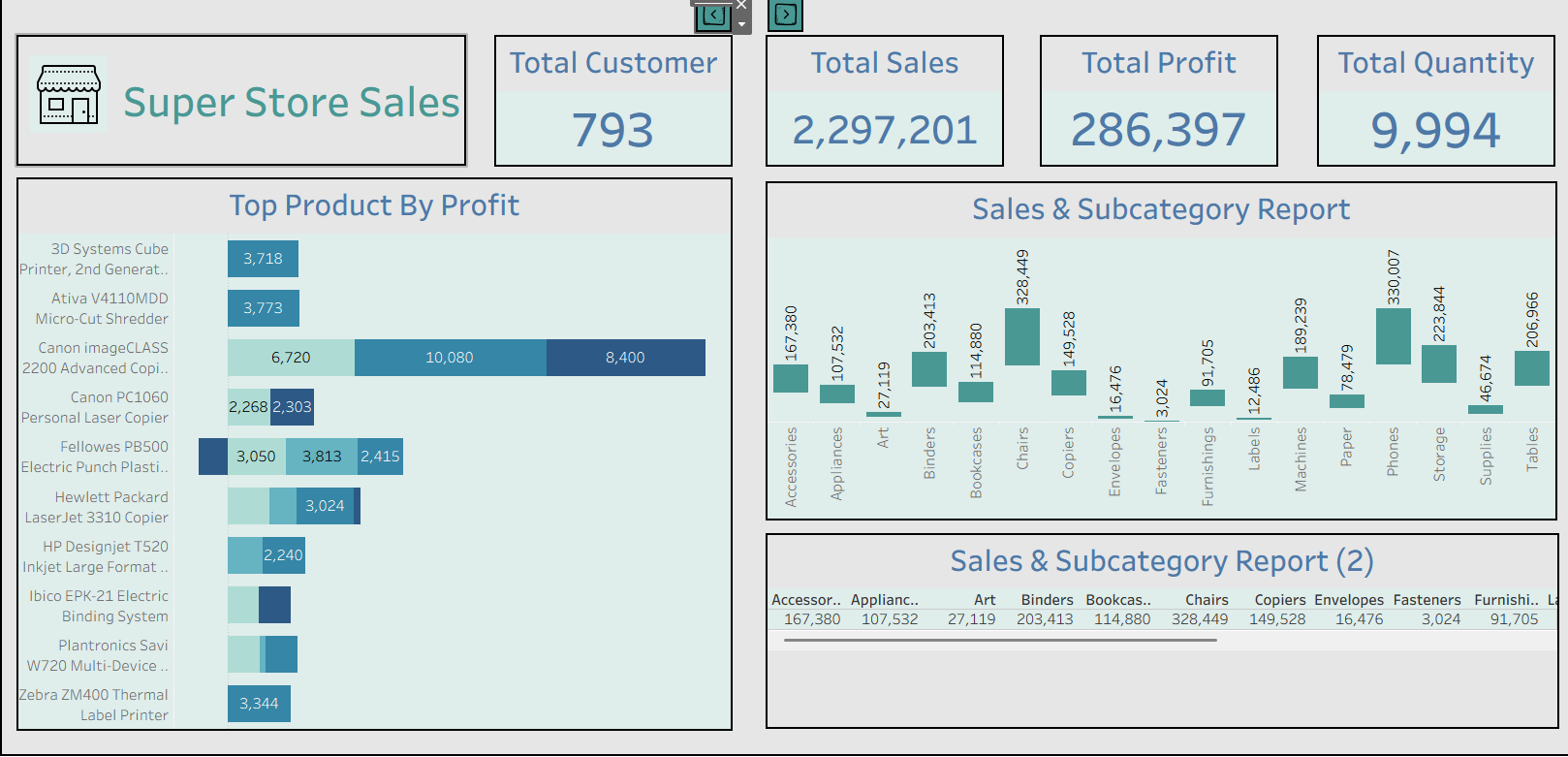This screenshot has width=1568, height=757.
Task: Select the Paper bar in subcategory chart
Action: pos(1347,401)
